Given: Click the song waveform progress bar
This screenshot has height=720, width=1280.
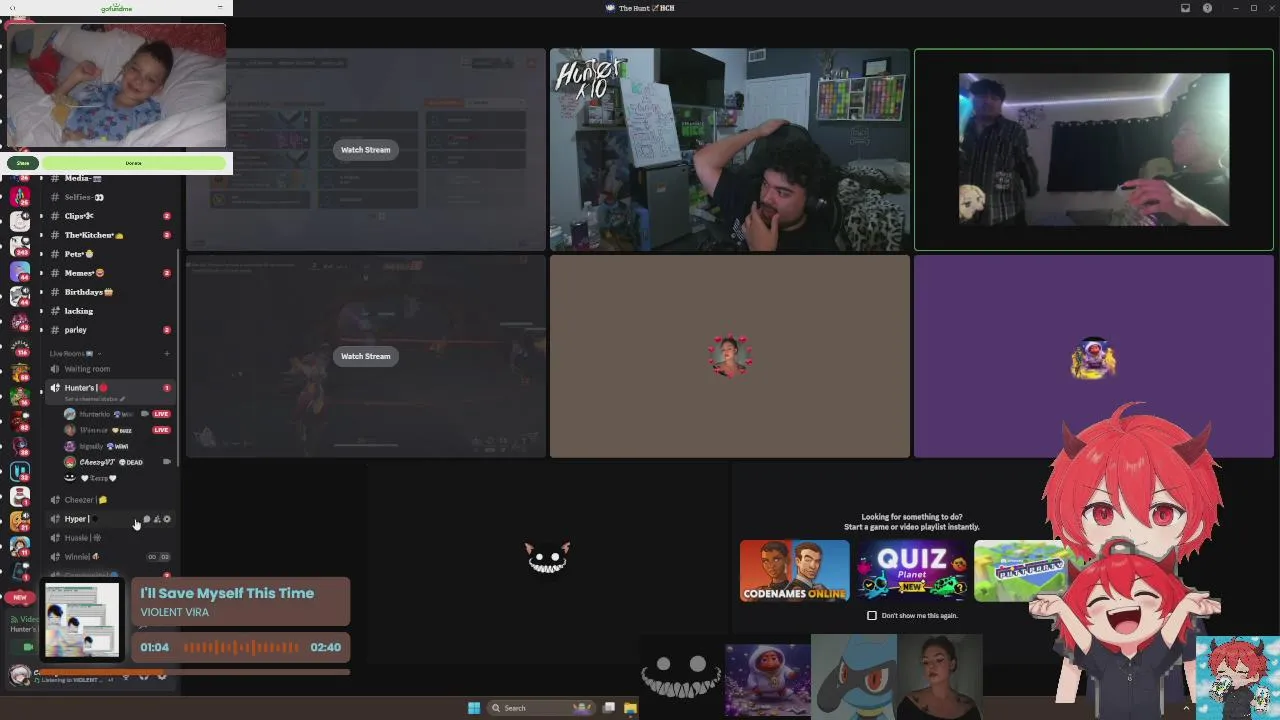Looking at the screenshot, I should (x=241, y=647).
